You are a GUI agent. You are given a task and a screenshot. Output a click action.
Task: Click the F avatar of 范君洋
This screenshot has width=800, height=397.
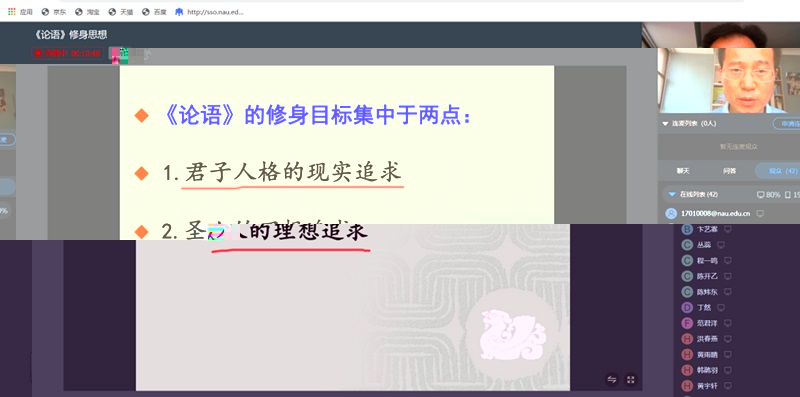[687, 323]
